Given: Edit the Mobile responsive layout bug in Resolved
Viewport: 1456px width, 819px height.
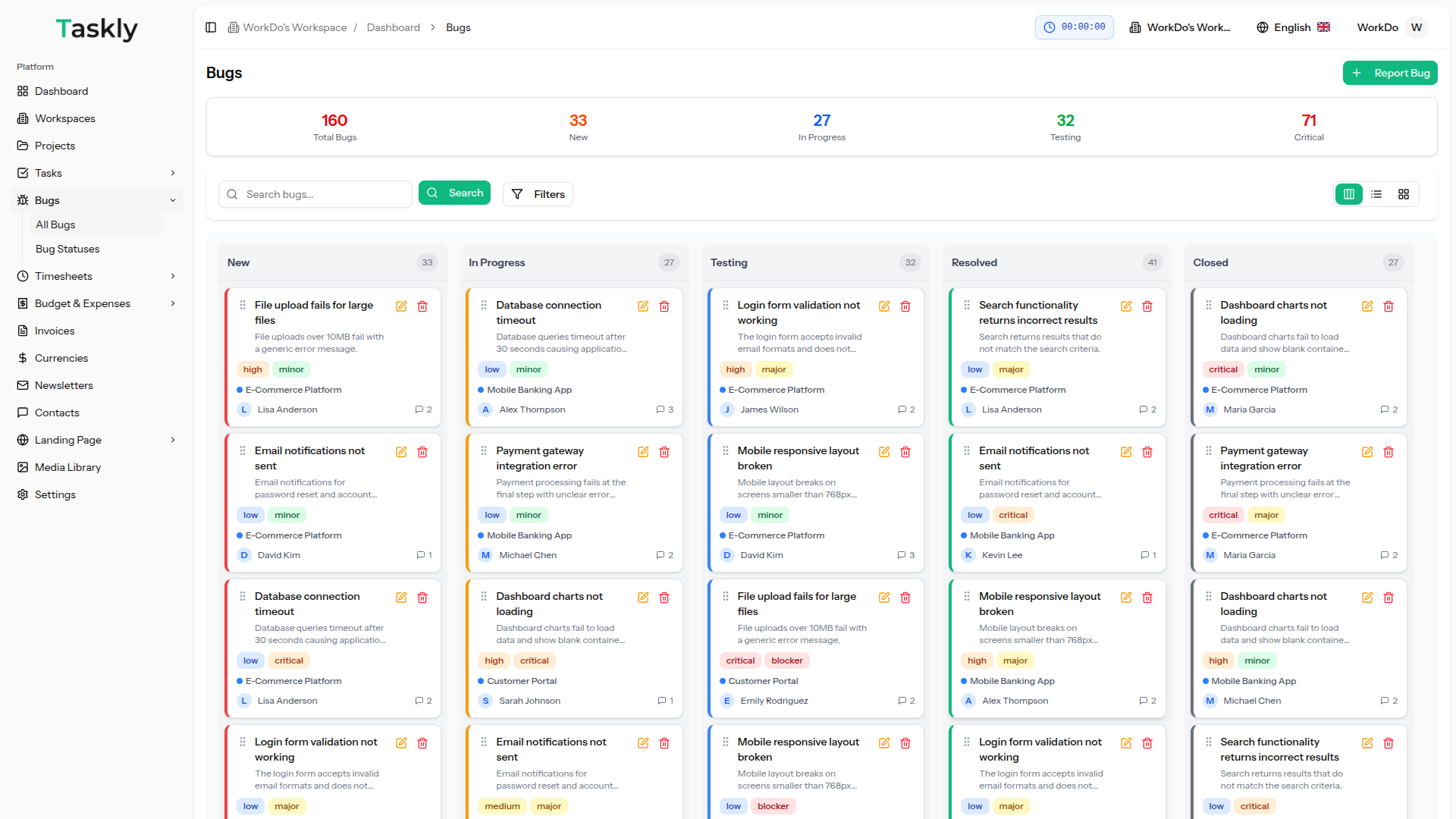Looking at the screenshot, I should [x=1126, y=598].
